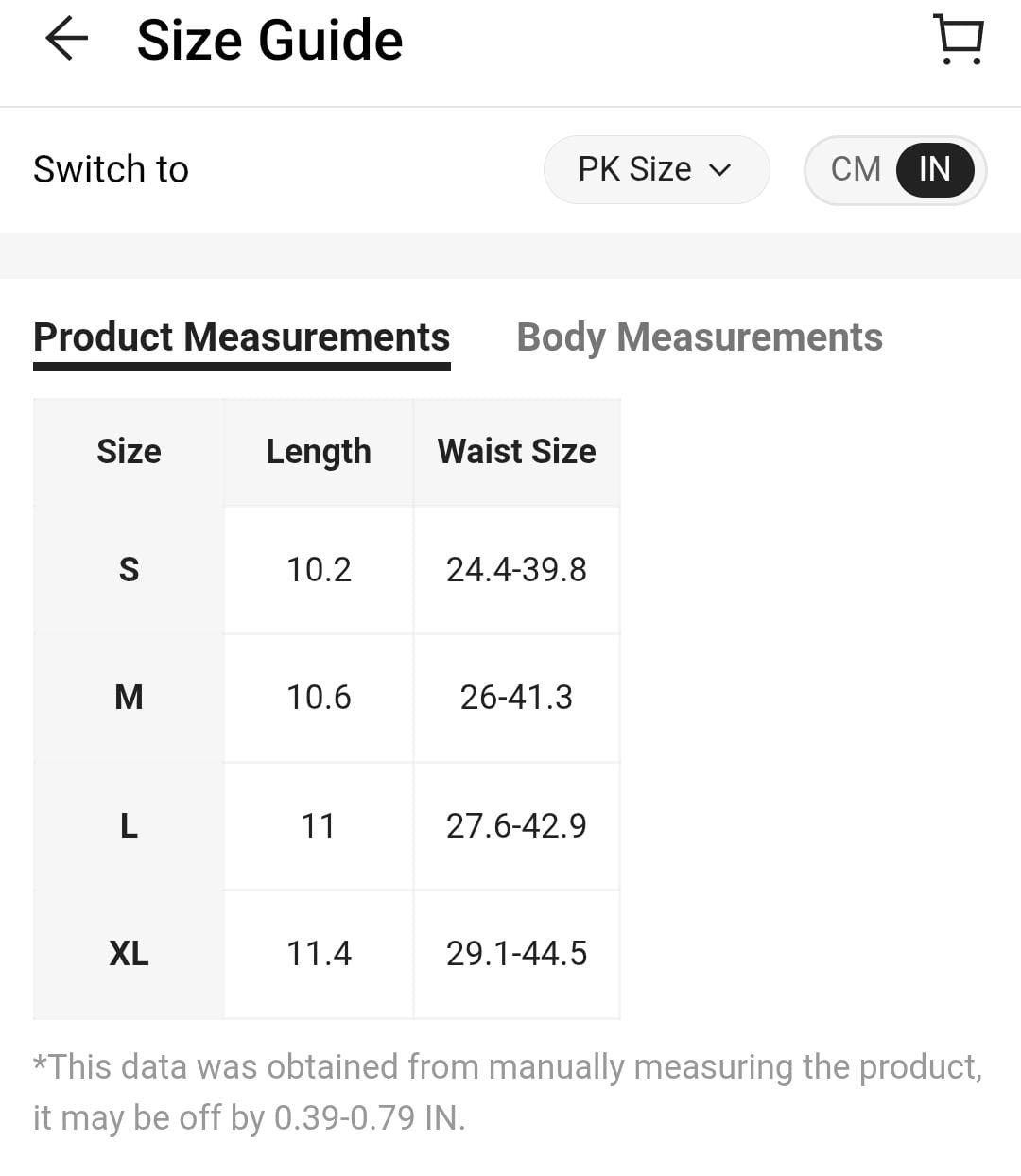Tap the measurement accuracy disclaimer text
1021x1176 pixels.
[508, 1092]
